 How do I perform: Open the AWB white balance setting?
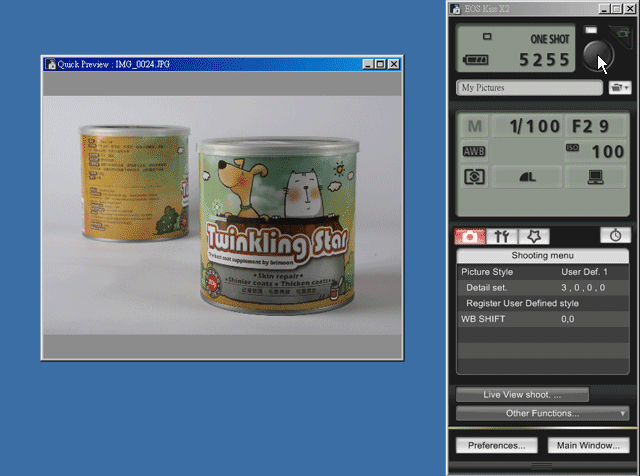[x=474, y=151]
